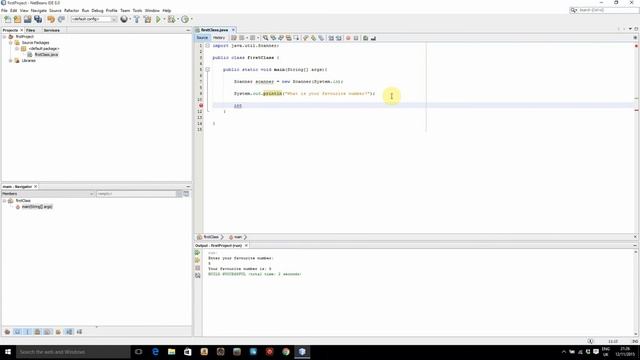Screen dimensions: 640x360
Task: Click the empty filter field in Navigator
Action: [x=136, y=193]
